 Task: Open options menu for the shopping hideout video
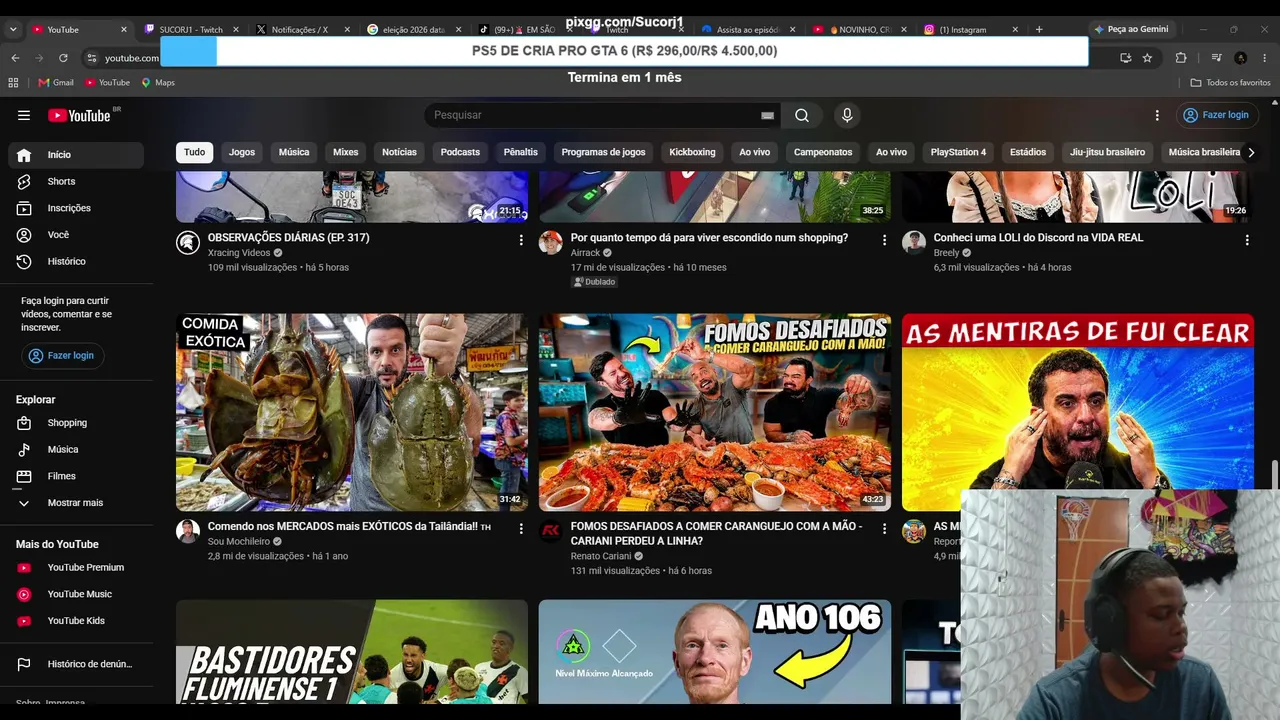(884, 240)
